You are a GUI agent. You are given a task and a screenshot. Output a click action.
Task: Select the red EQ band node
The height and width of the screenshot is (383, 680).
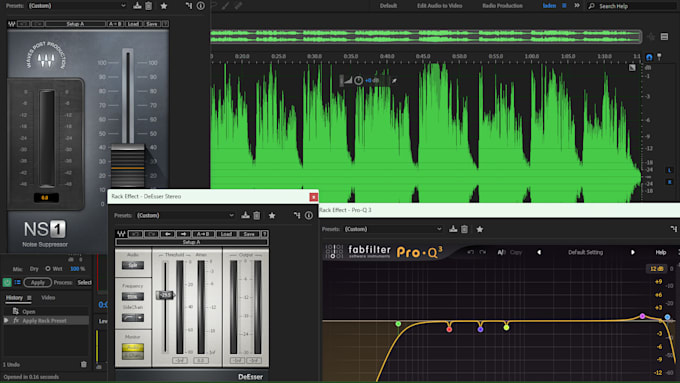tap(449, 330)
